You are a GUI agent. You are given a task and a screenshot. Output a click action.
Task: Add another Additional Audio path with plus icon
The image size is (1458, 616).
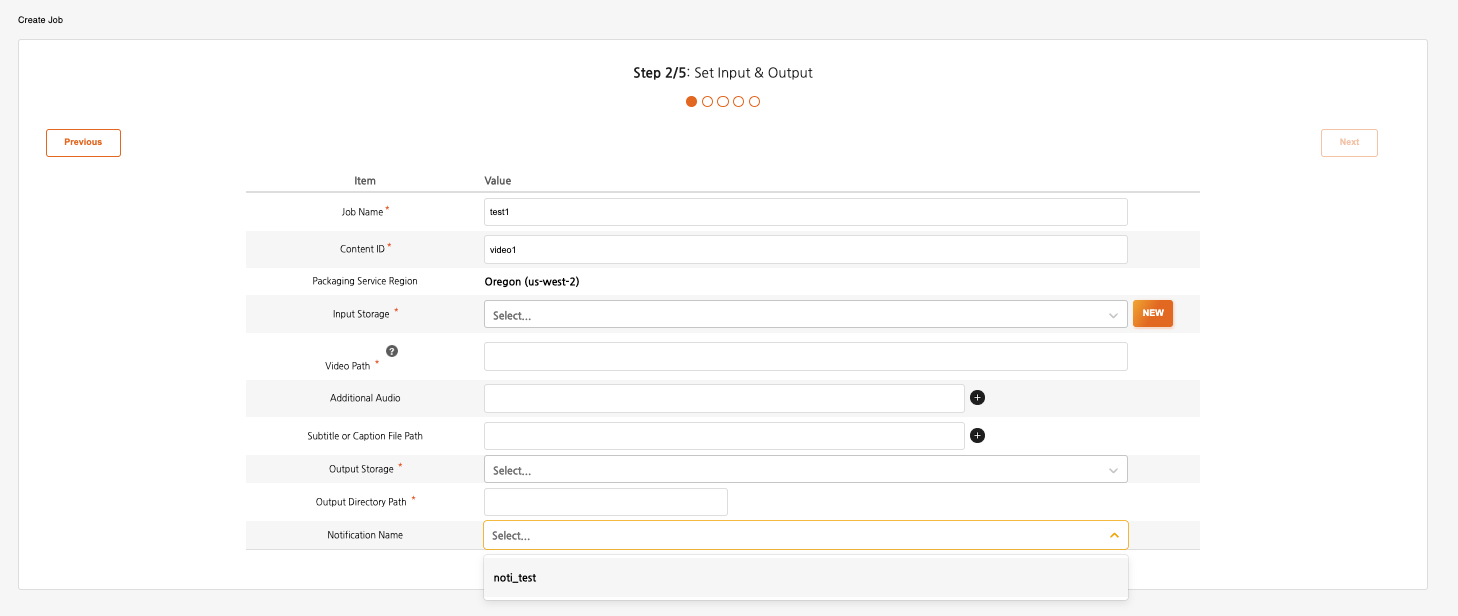pyautogui.click(x=978, y=398)
